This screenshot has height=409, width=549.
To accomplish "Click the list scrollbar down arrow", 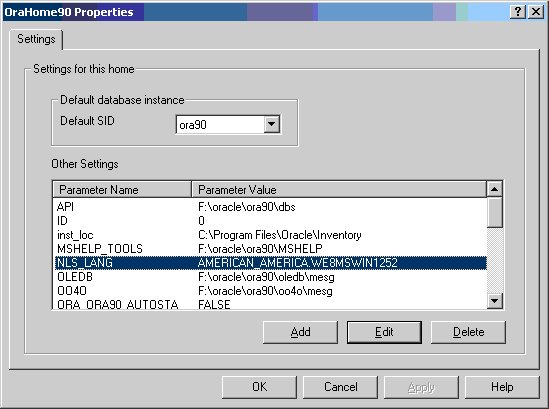I will [495, 301].
